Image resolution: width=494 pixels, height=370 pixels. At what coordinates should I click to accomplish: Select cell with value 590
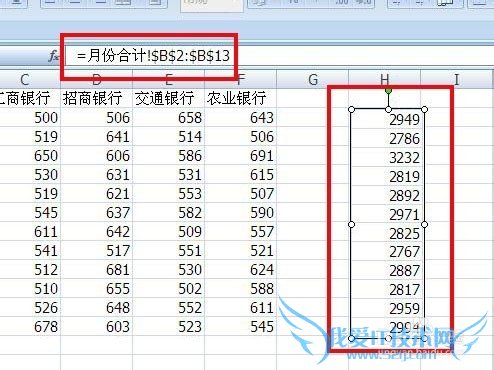pos(241,212)
